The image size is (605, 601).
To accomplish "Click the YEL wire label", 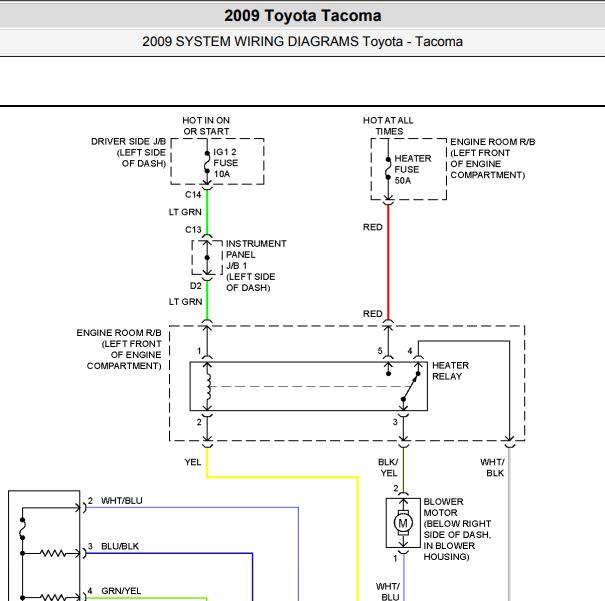I will 193,462.
